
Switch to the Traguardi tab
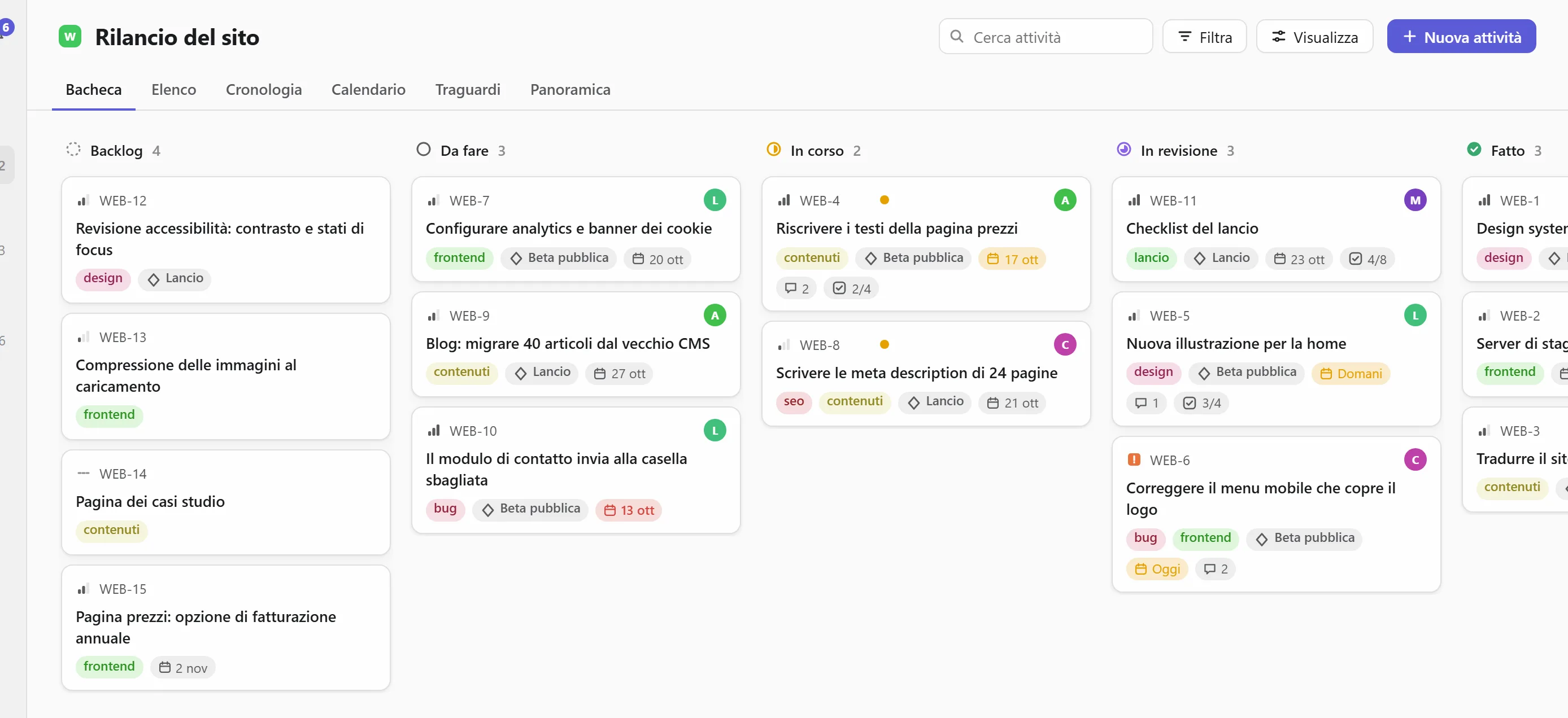click(468, 89)
